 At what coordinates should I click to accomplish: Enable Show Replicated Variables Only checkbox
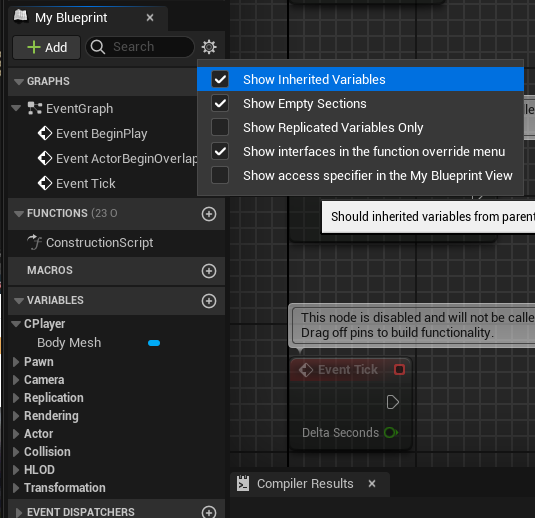click(220, 127)
